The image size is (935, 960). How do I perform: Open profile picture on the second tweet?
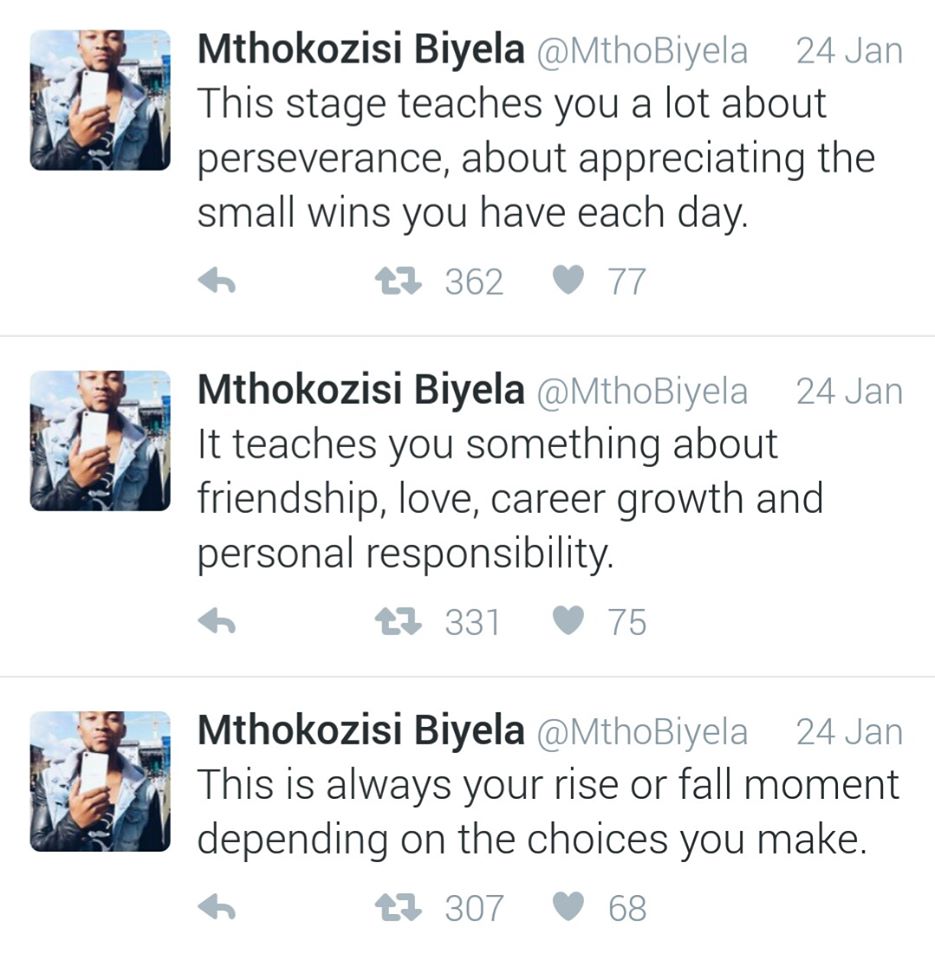tap(100, 441)
